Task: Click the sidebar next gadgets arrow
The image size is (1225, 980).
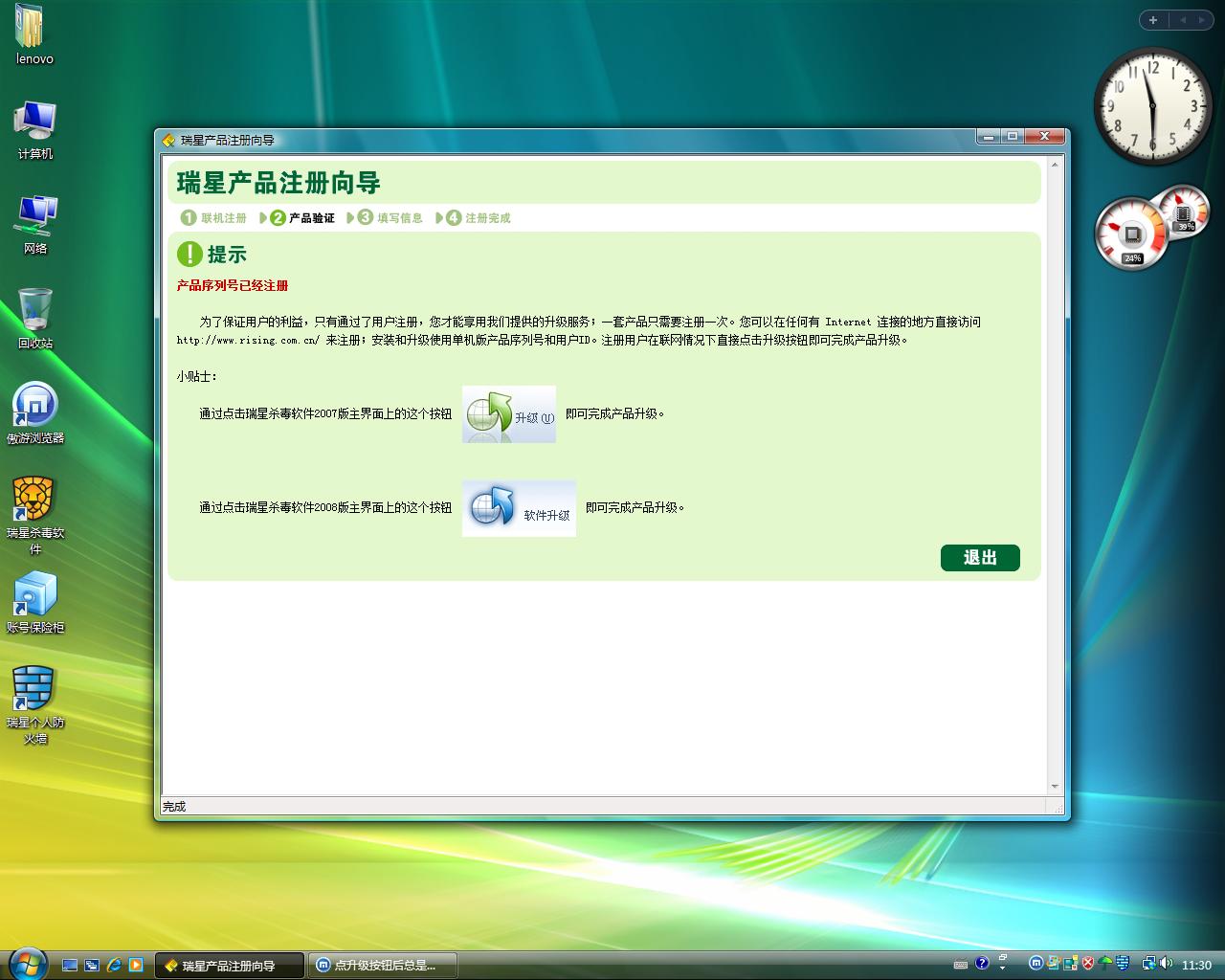Action: click(x=1200, y=20)
